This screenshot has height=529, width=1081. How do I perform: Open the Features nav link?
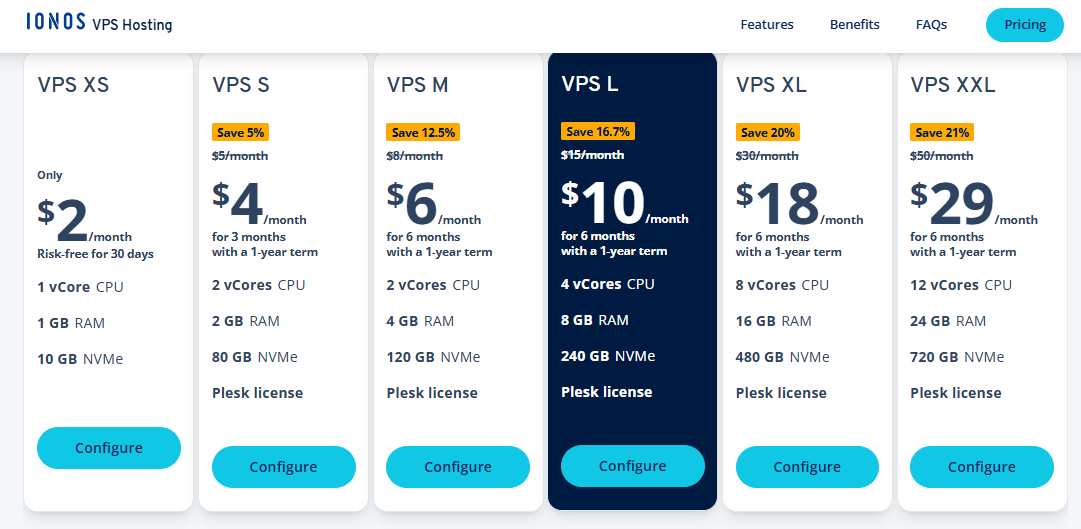click(x=767, y=25)
